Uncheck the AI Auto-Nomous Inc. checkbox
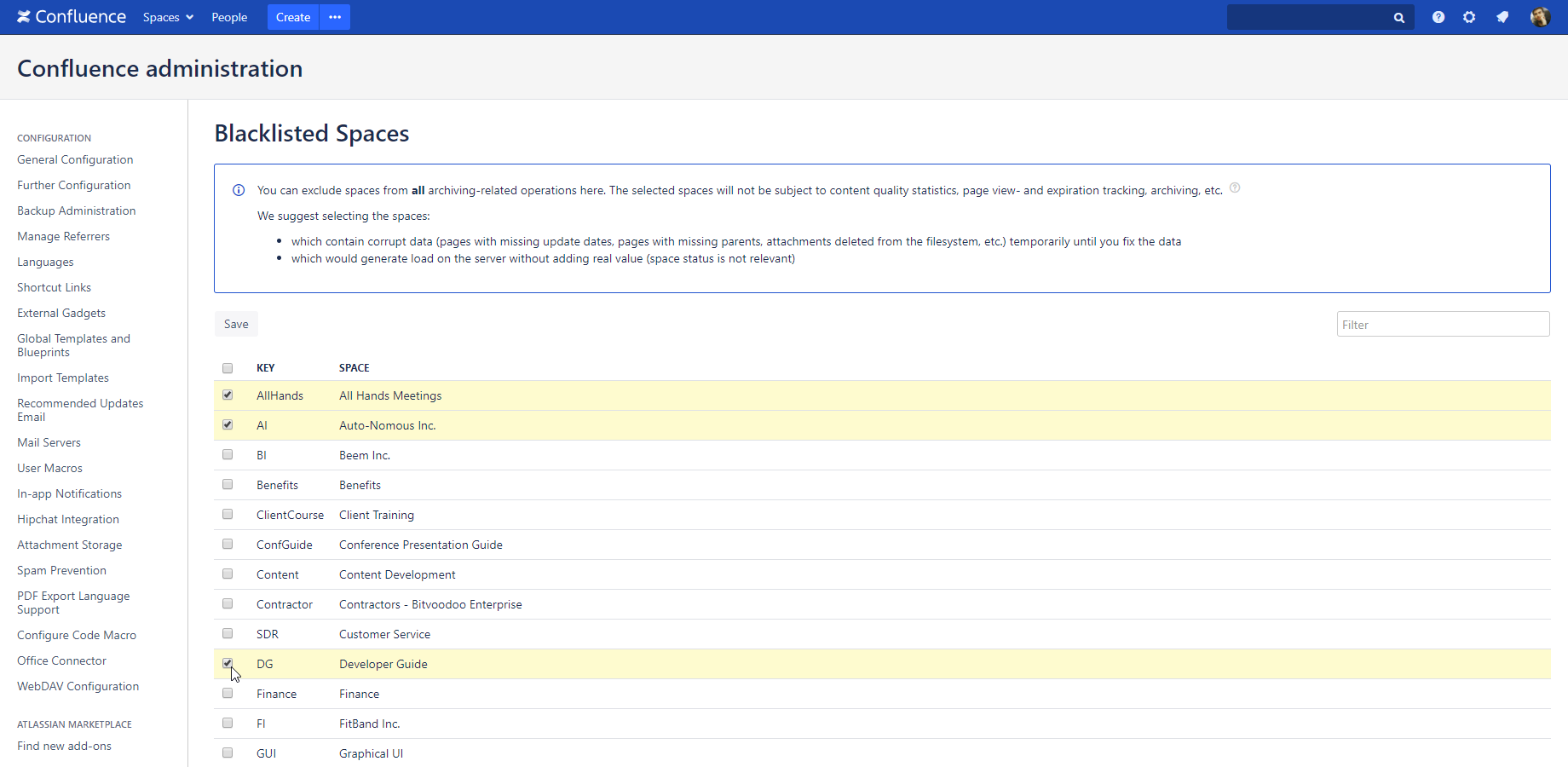 (x=228, y=424)
